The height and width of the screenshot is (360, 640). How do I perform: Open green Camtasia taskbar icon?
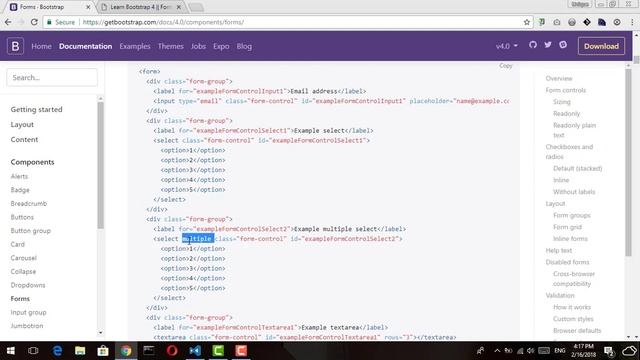click(218, 351)
